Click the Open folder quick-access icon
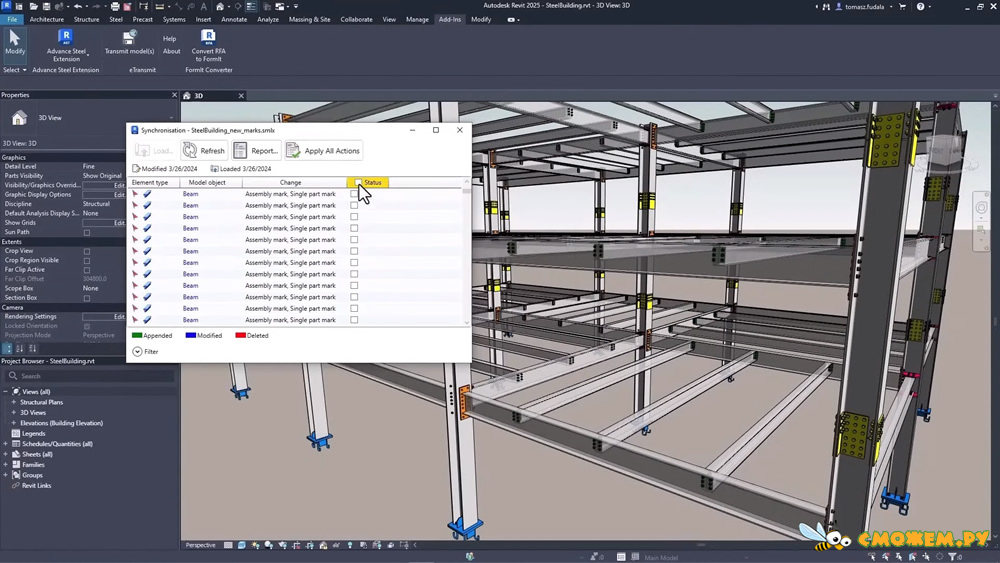1000x563 pixels. 33,6
